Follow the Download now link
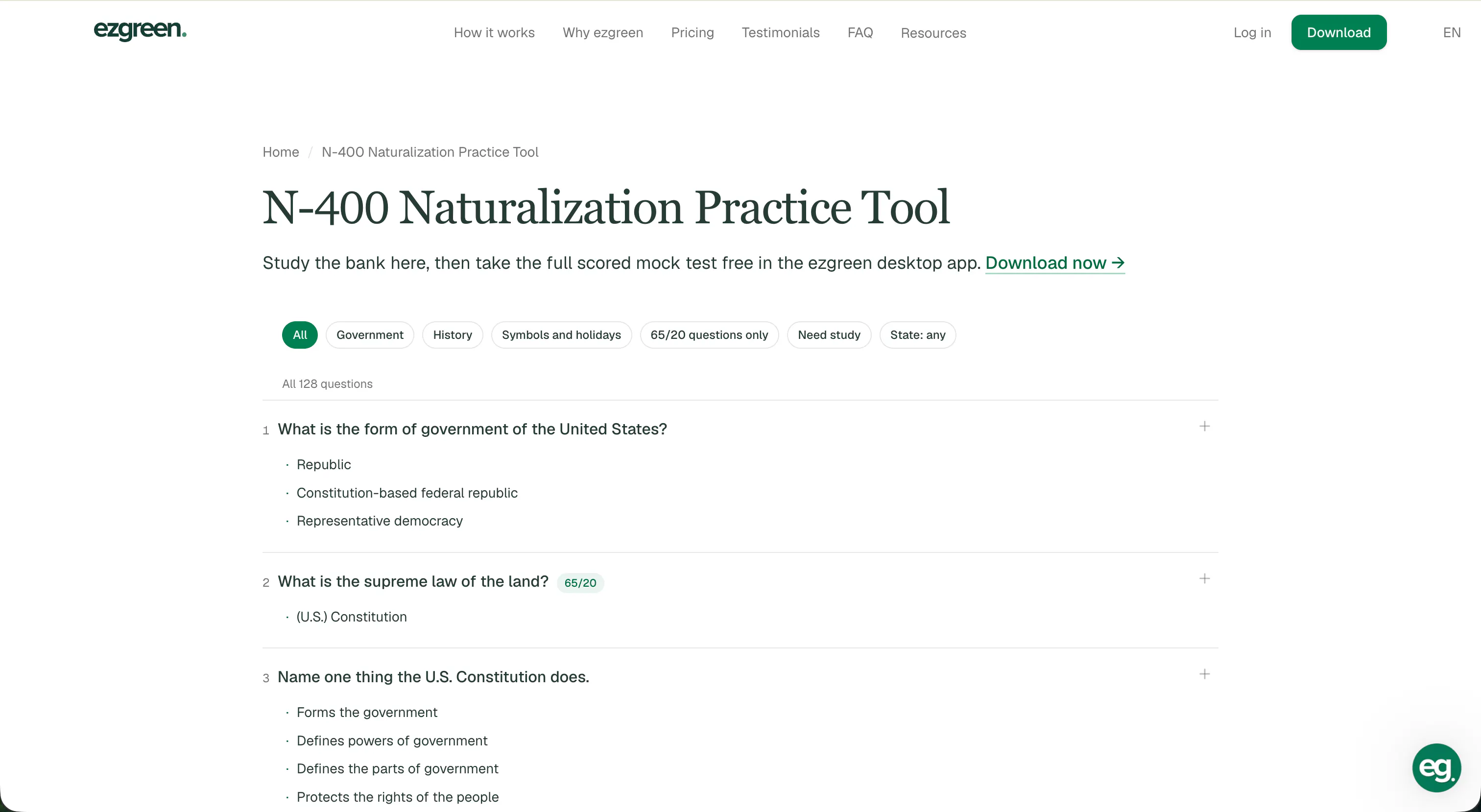This screenshot has width=1481, height=812. (x=1055, y=263)
